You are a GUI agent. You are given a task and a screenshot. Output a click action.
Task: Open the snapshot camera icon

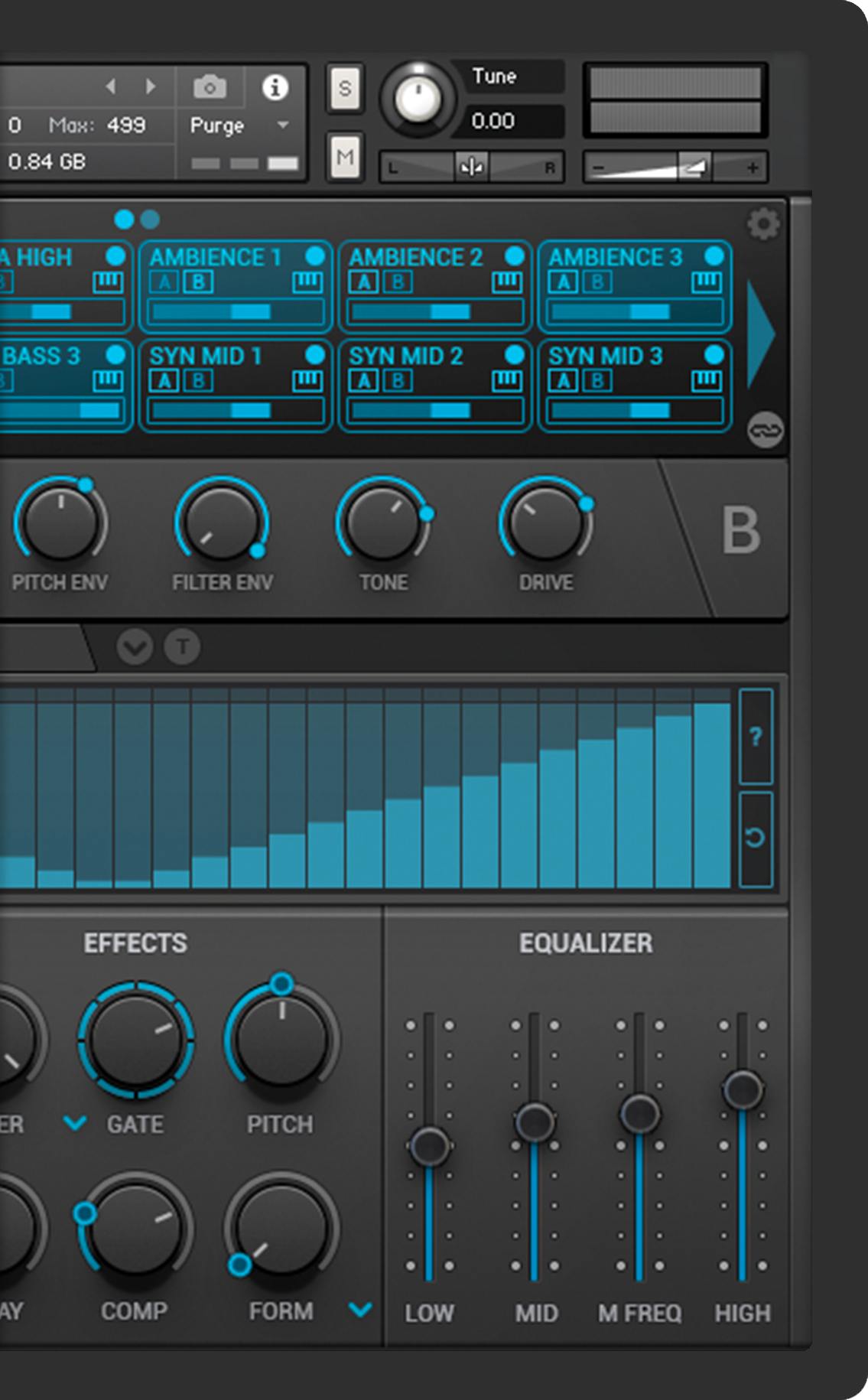tap(210, 87)
